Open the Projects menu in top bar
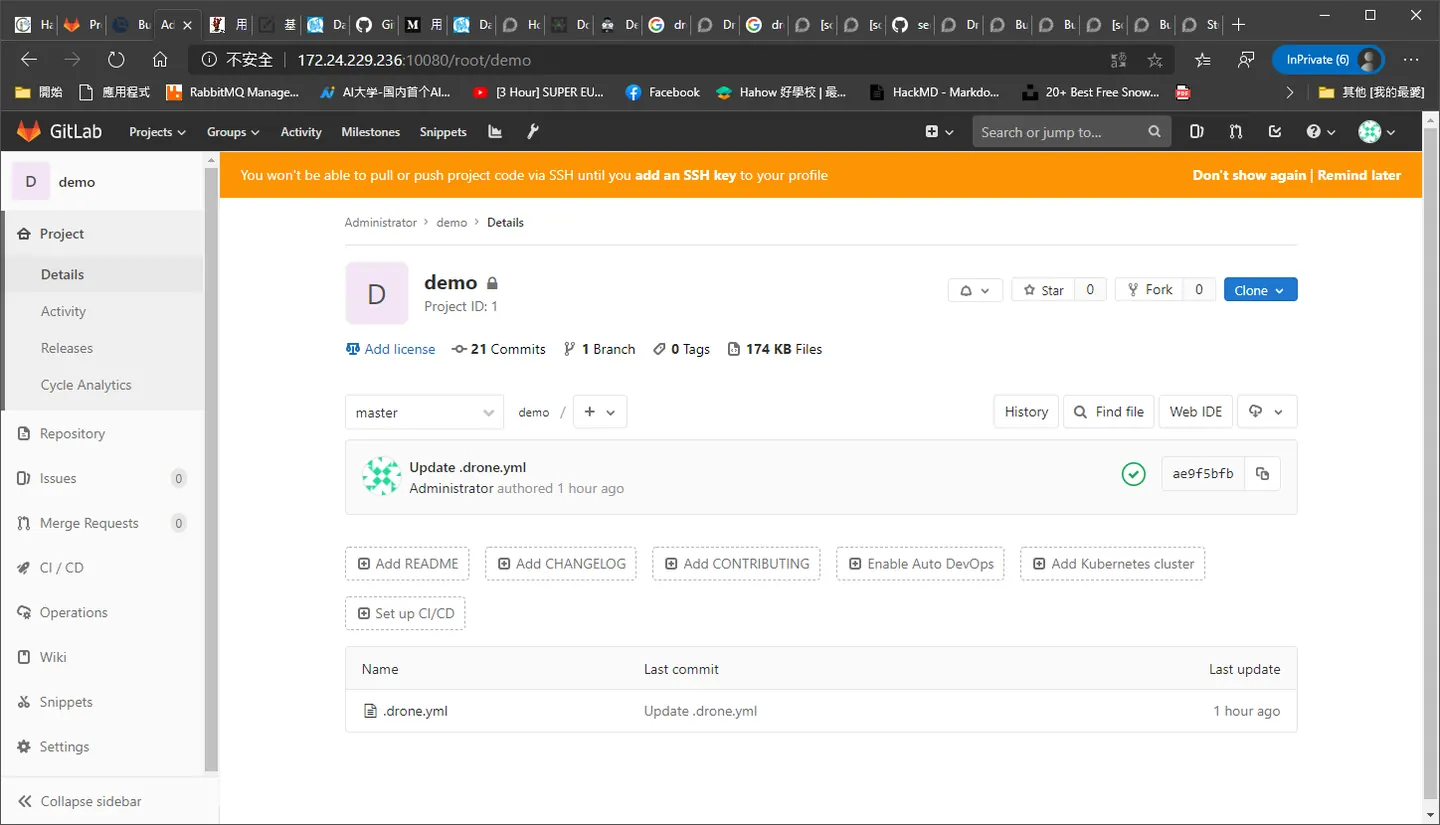The image size is (1440, 825). [x=157, y=132]
